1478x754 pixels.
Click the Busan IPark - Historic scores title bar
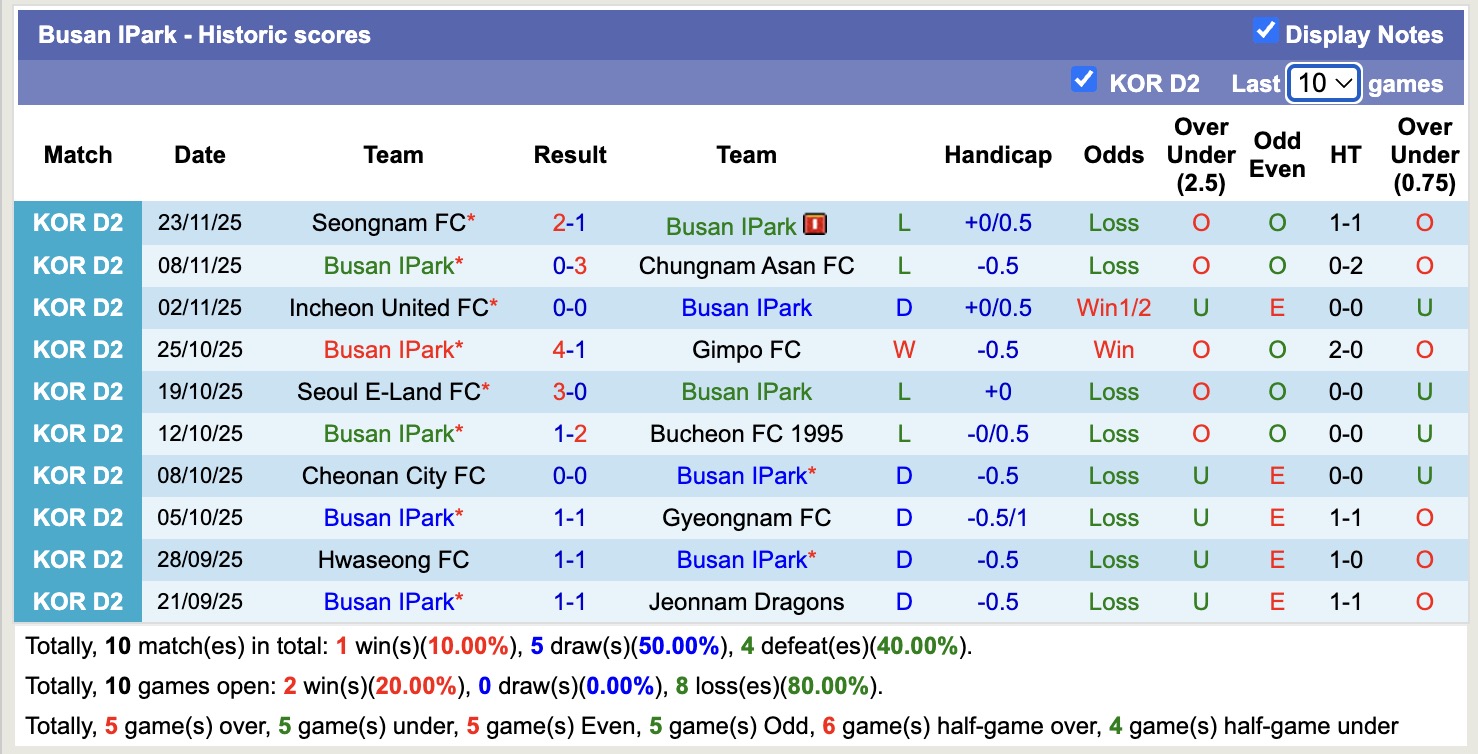click(203, 33)
